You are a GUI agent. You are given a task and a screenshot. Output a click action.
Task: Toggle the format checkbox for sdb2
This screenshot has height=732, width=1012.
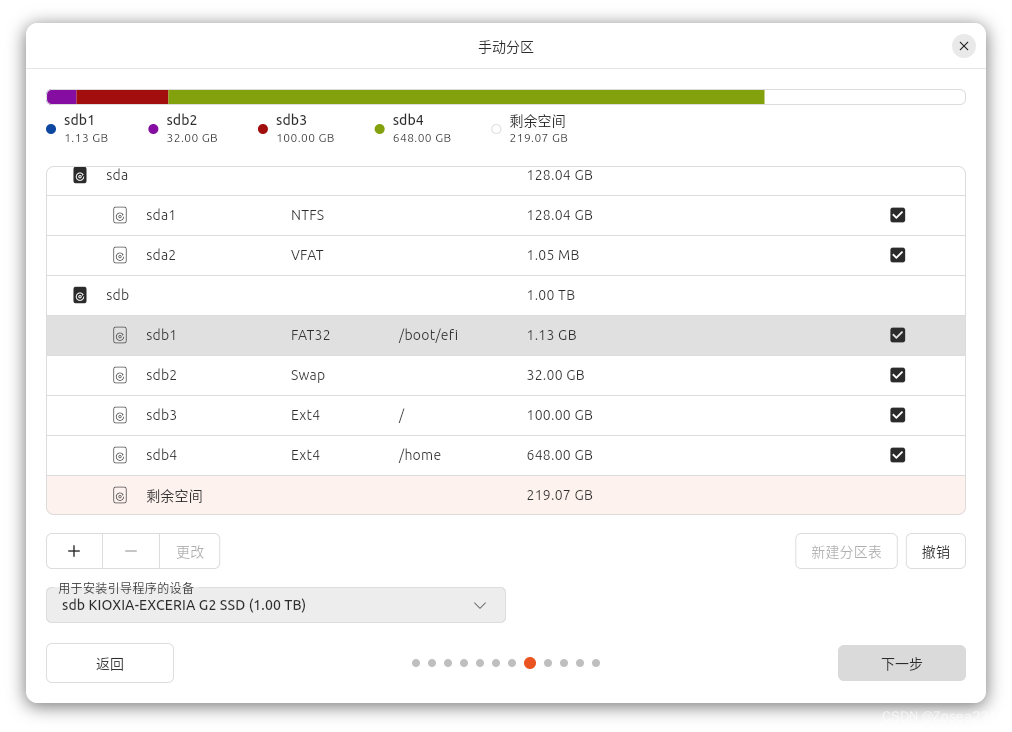coord(897,375)
